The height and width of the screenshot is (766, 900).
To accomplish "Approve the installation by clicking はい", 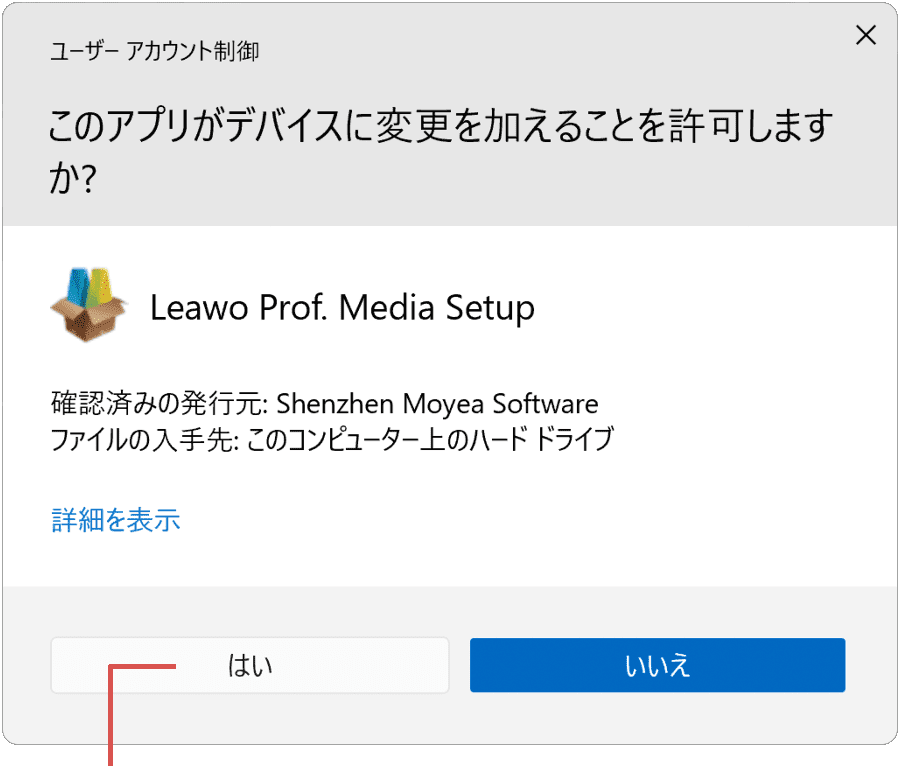I will click(249, 664).
